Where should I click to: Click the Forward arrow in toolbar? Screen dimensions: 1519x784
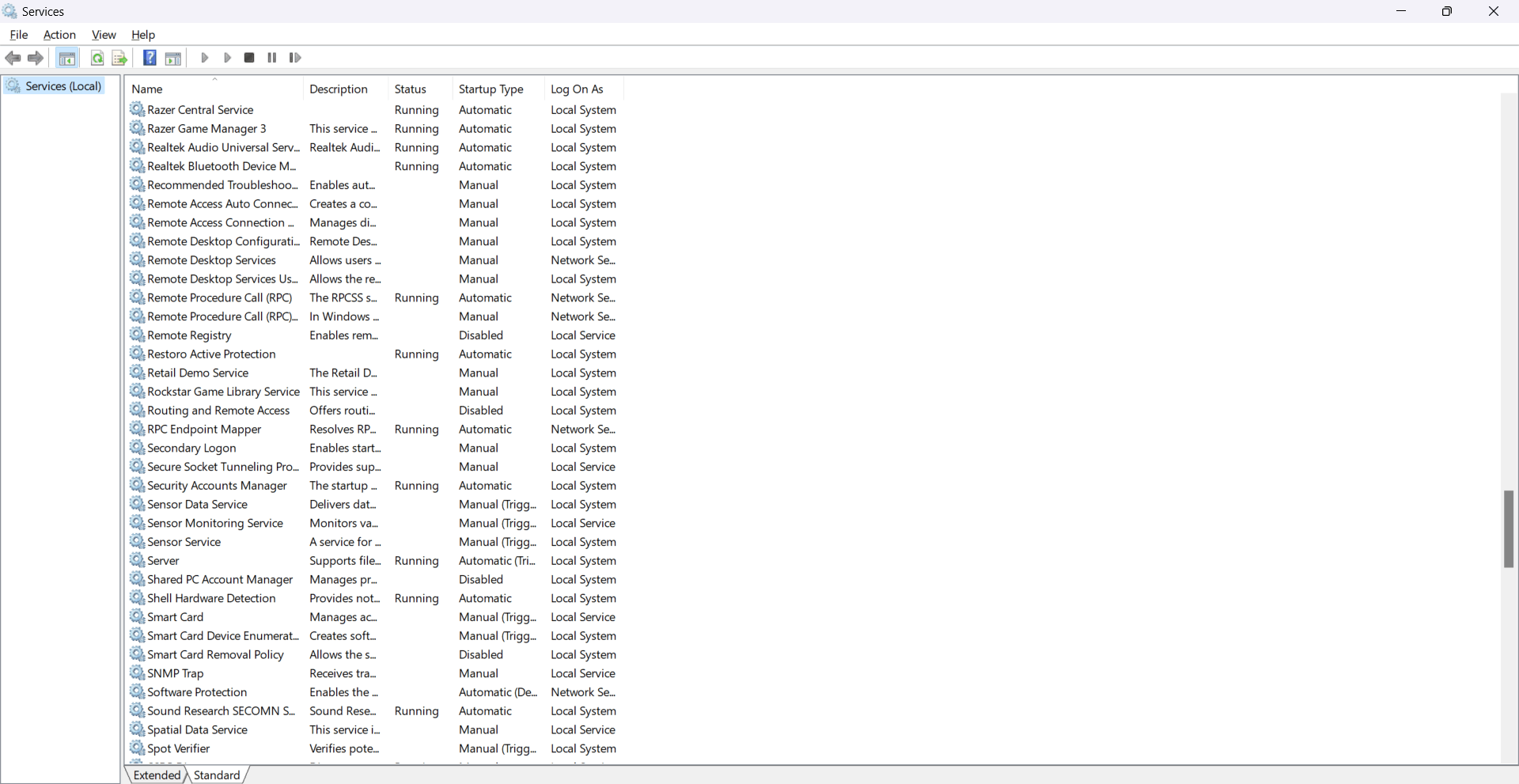36,58
